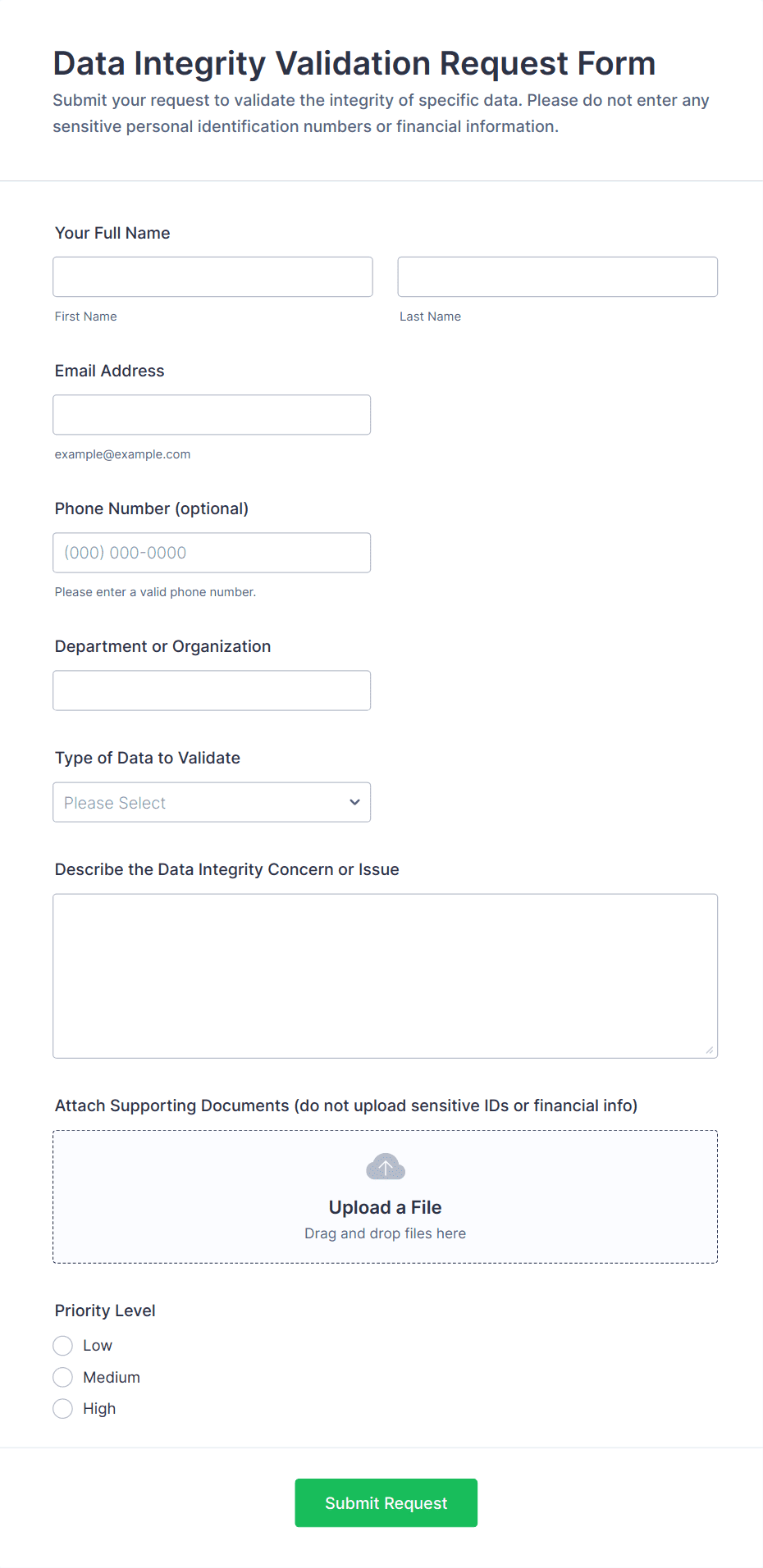
Task: Open the Type of Data dropdown
Action: tap(212, 802)
